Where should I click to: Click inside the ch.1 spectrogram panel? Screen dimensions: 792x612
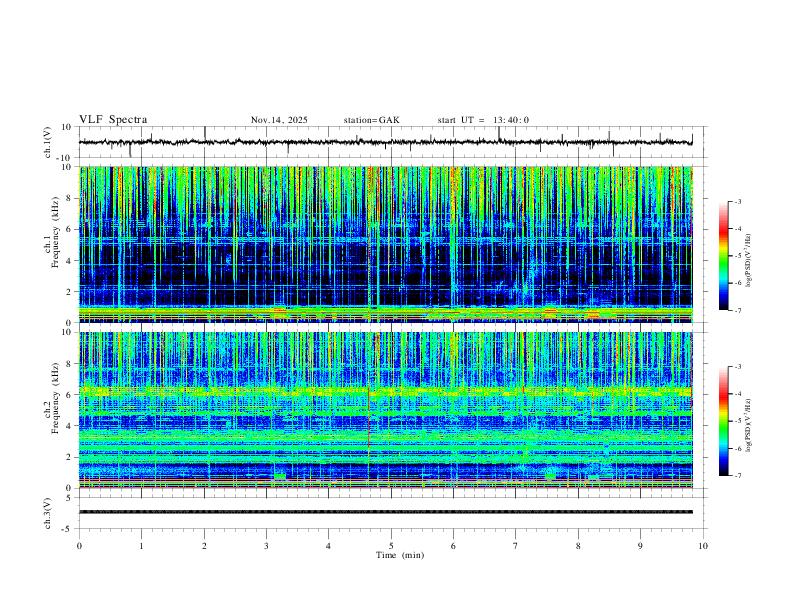[x=386, y=244]
